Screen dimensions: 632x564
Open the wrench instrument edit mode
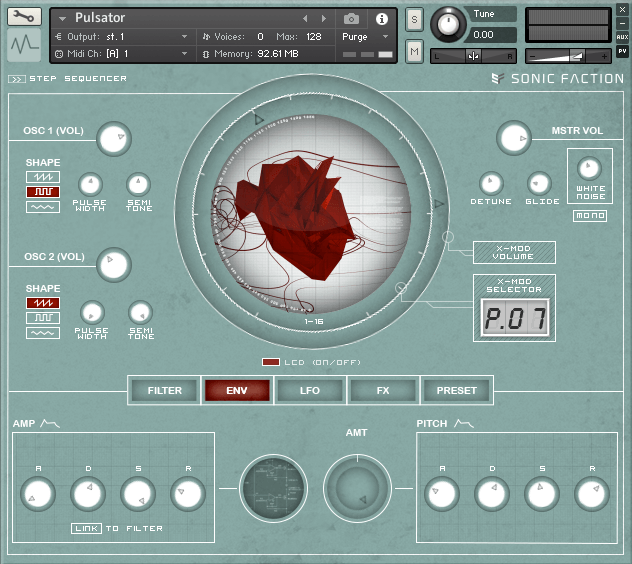click(24, 16)
